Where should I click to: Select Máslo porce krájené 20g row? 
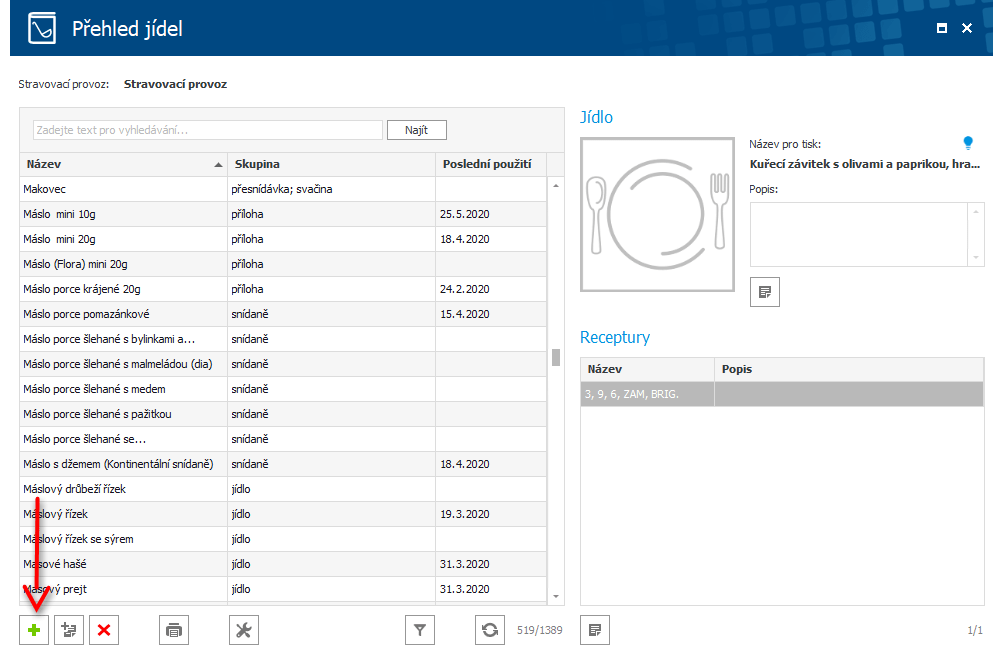pos(283,289)
